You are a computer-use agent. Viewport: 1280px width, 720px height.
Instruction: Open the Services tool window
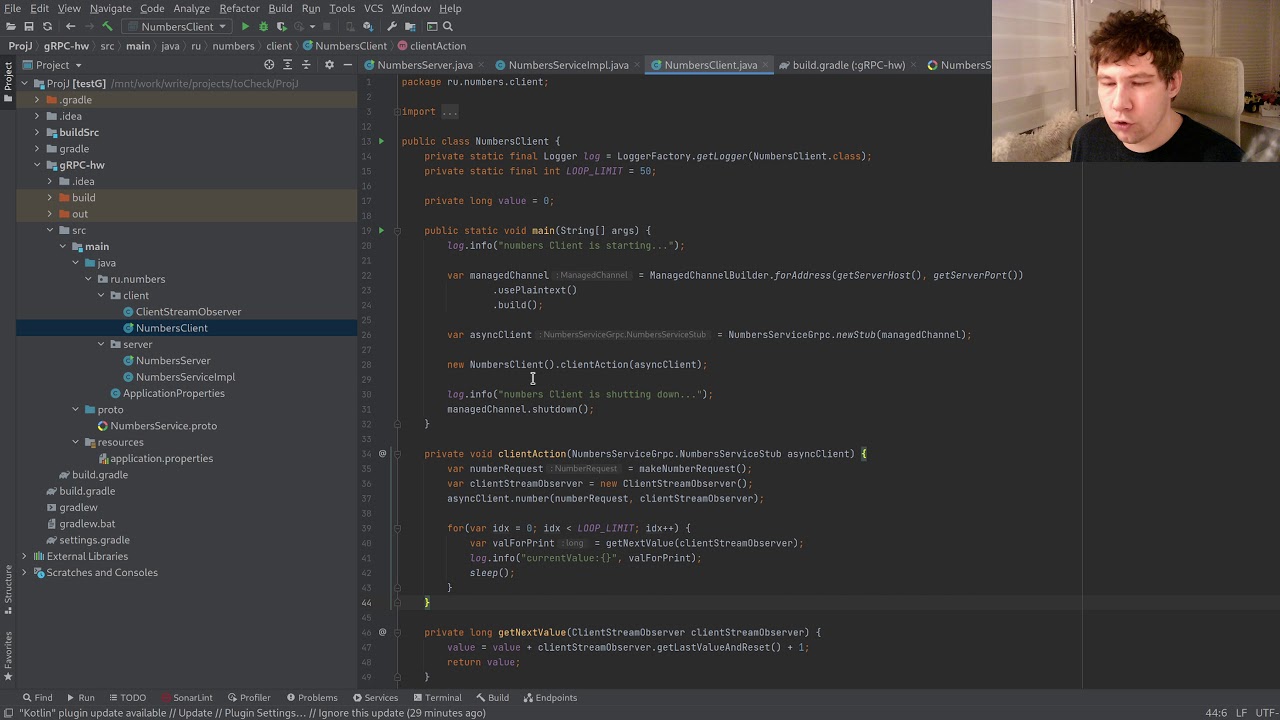tap(374, 698)
